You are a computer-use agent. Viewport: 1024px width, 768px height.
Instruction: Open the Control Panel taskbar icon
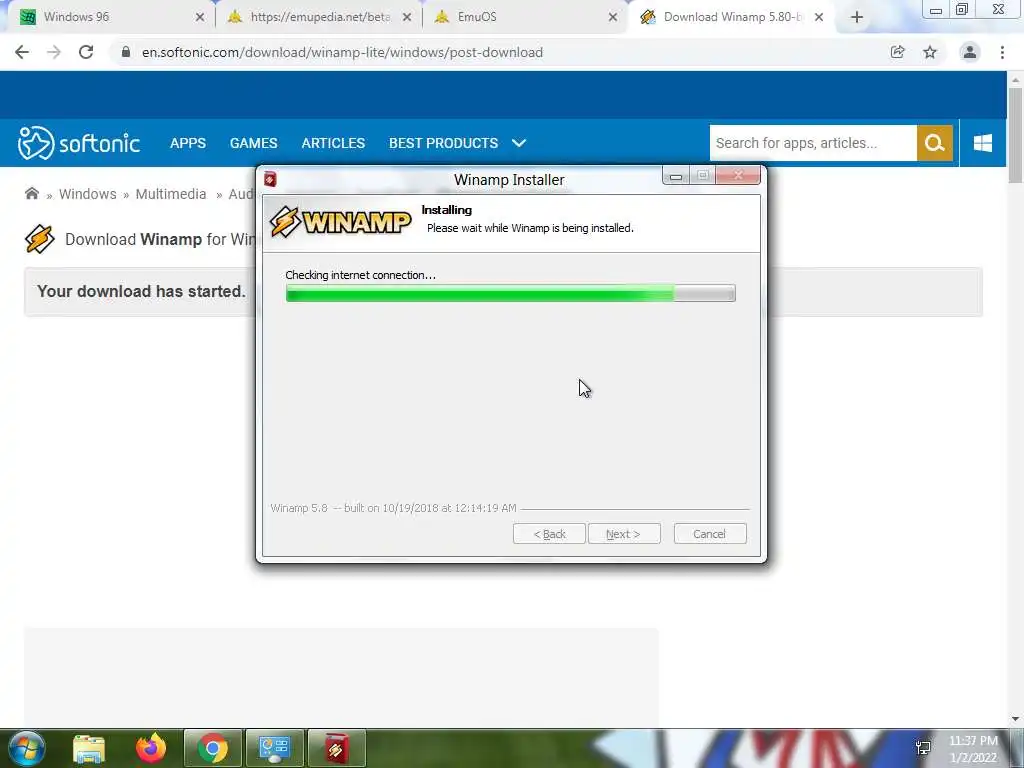coord(275,748)
